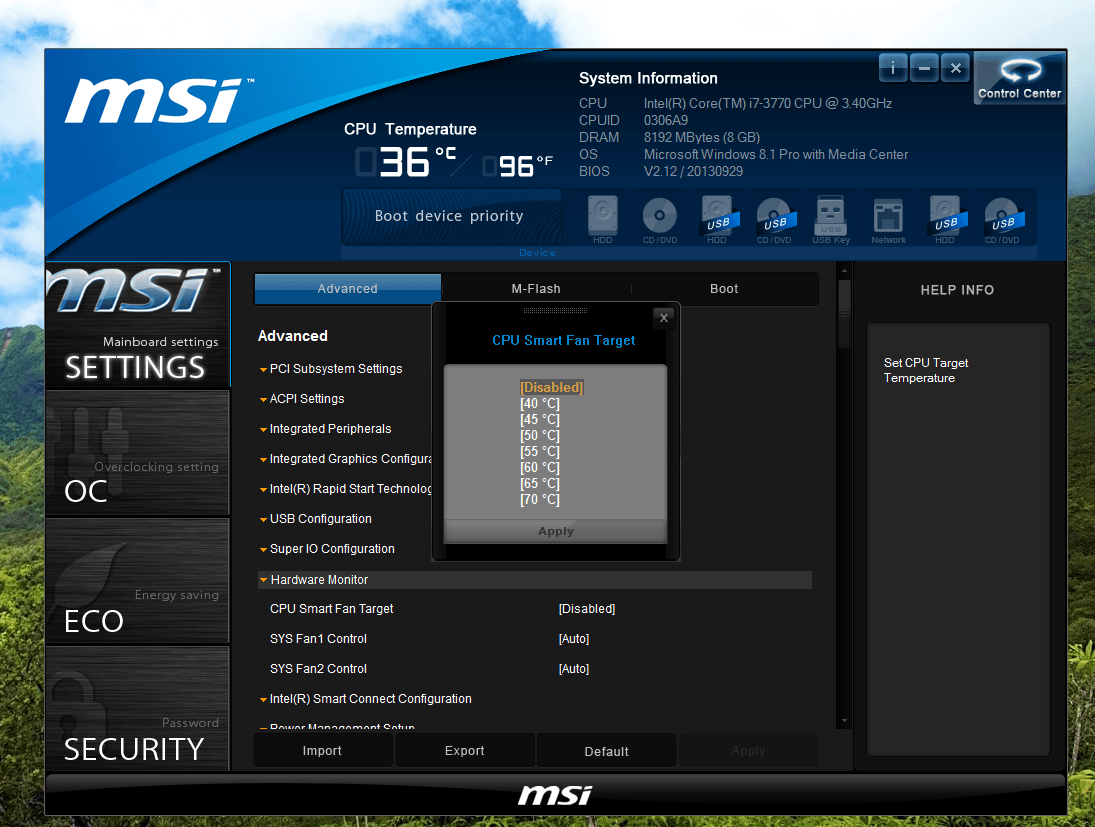The height and width of the screenshot is (827, 1095).
Task: Click the SYS Fan2 Control label
Action: click(x=318, y=669)
